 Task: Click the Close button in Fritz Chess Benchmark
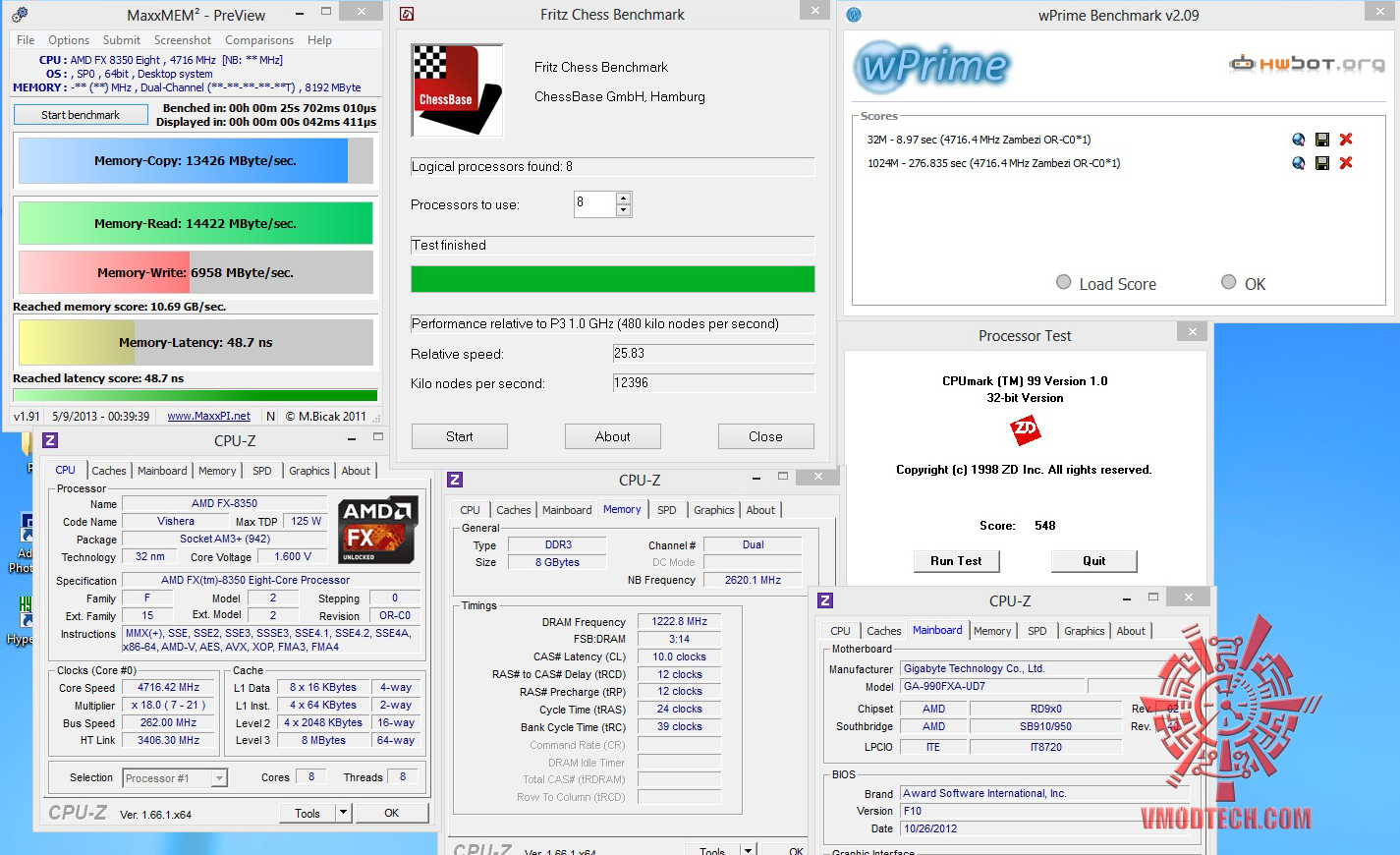coord(766,436)
